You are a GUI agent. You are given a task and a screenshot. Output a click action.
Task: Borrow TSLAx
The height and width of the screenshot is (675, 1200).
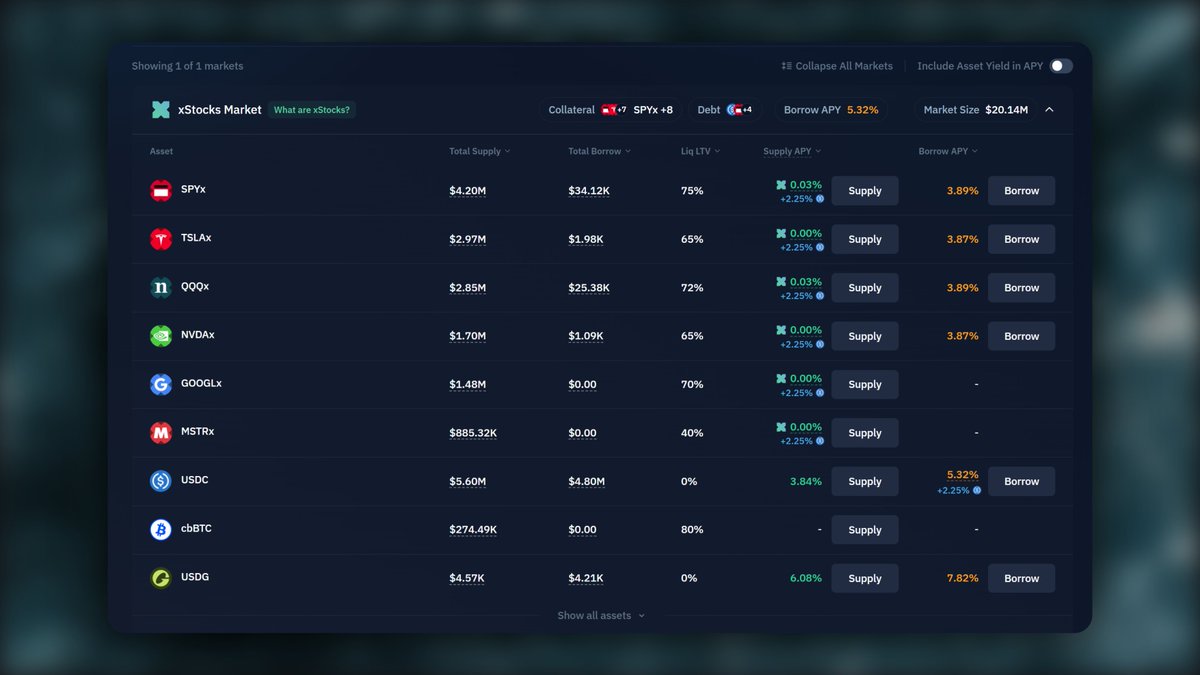(1022, 239)
